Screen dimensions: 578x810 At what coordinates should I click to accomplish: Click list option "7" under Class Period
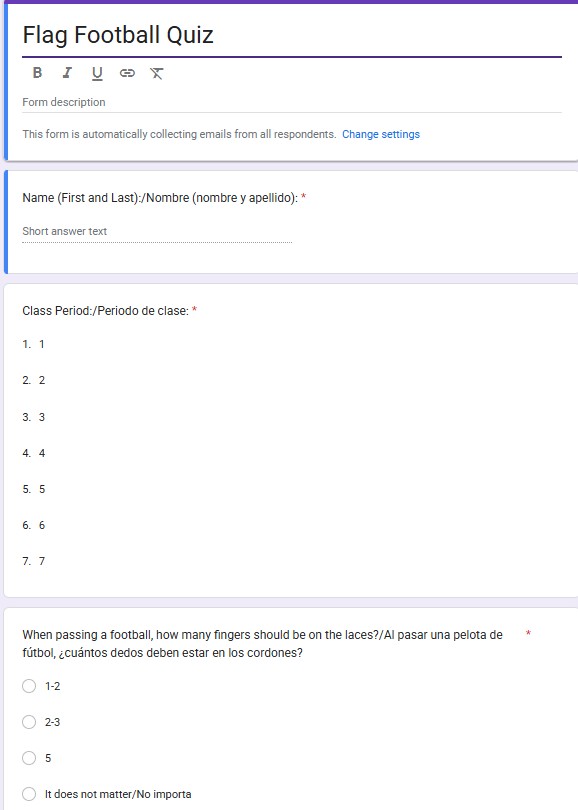41,562
